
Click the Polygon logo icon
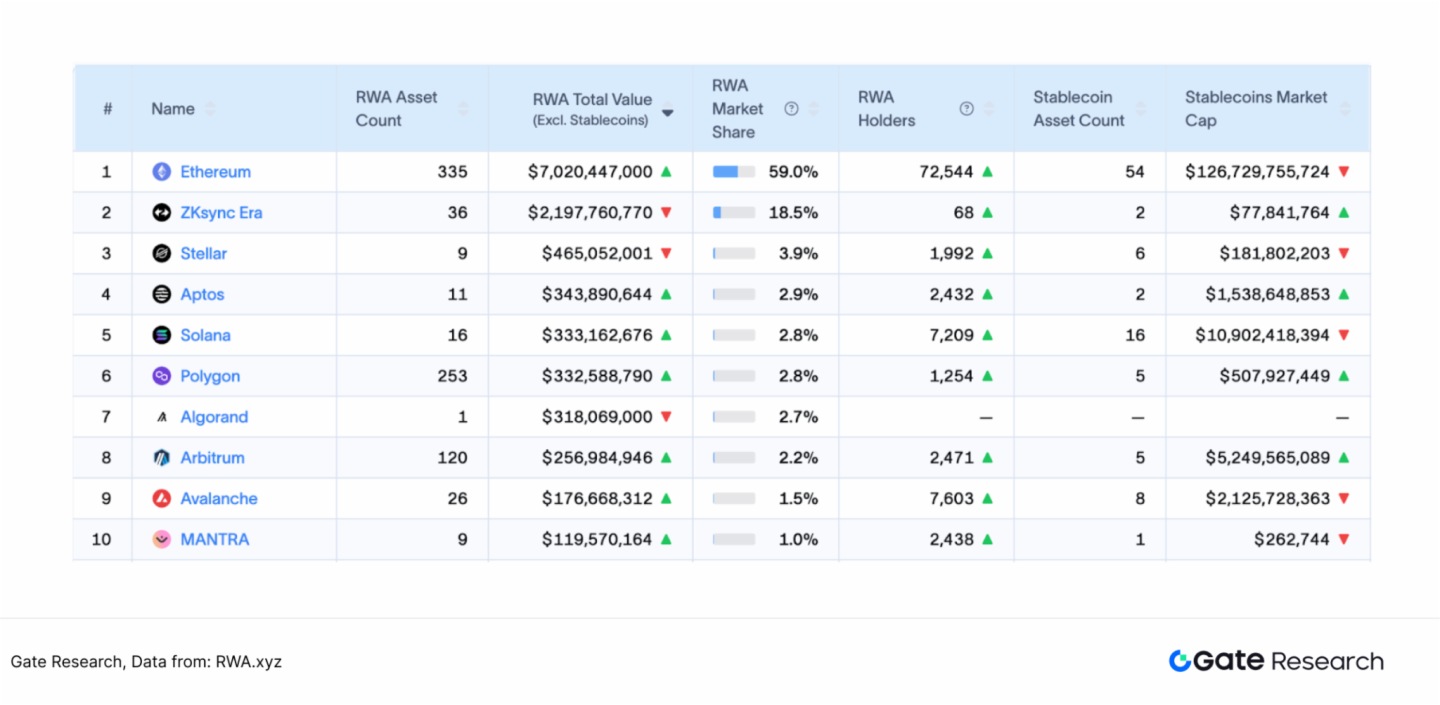161,377
